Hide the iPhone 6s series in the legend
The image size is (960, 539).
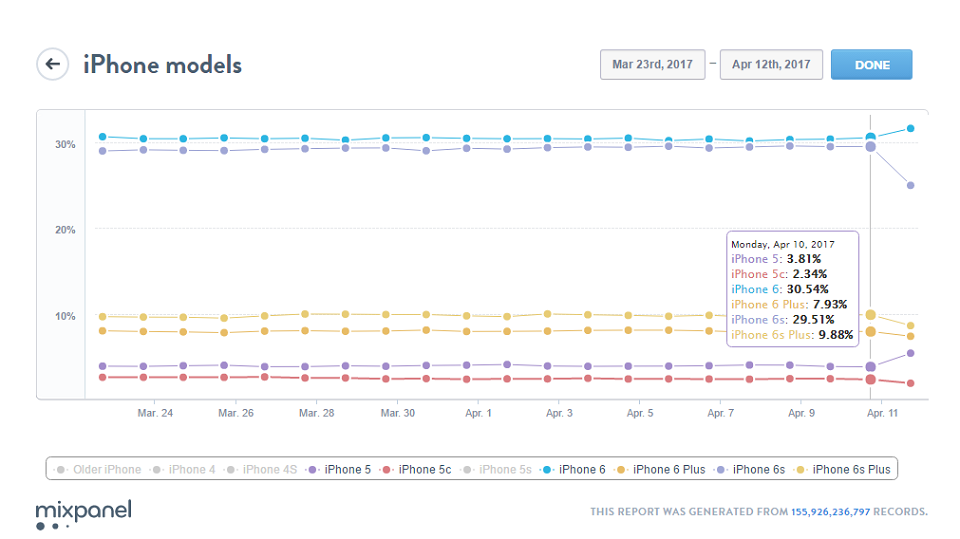(x=750, y=469)
